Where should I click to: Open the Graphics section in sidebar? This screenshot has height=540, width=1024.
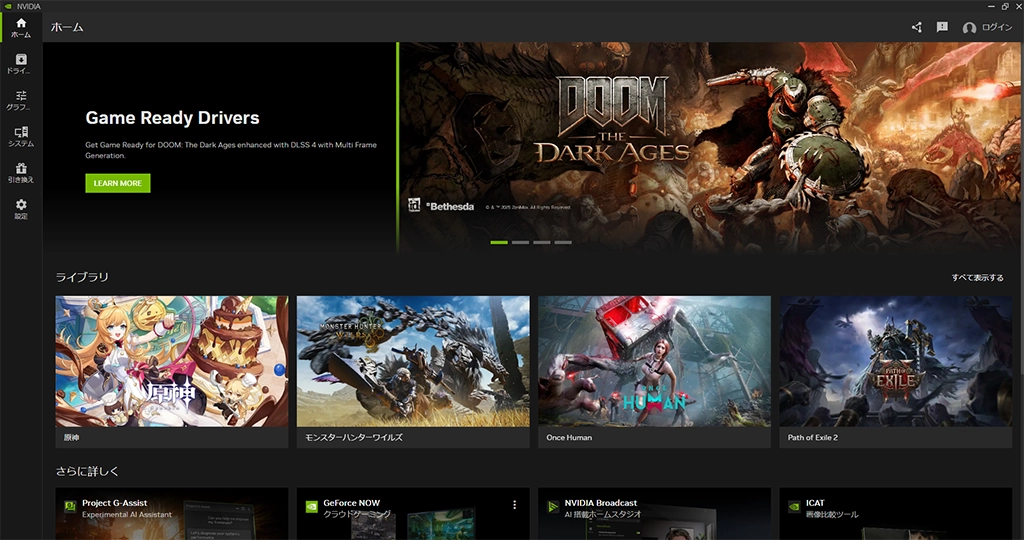click(x=21, y=100)
